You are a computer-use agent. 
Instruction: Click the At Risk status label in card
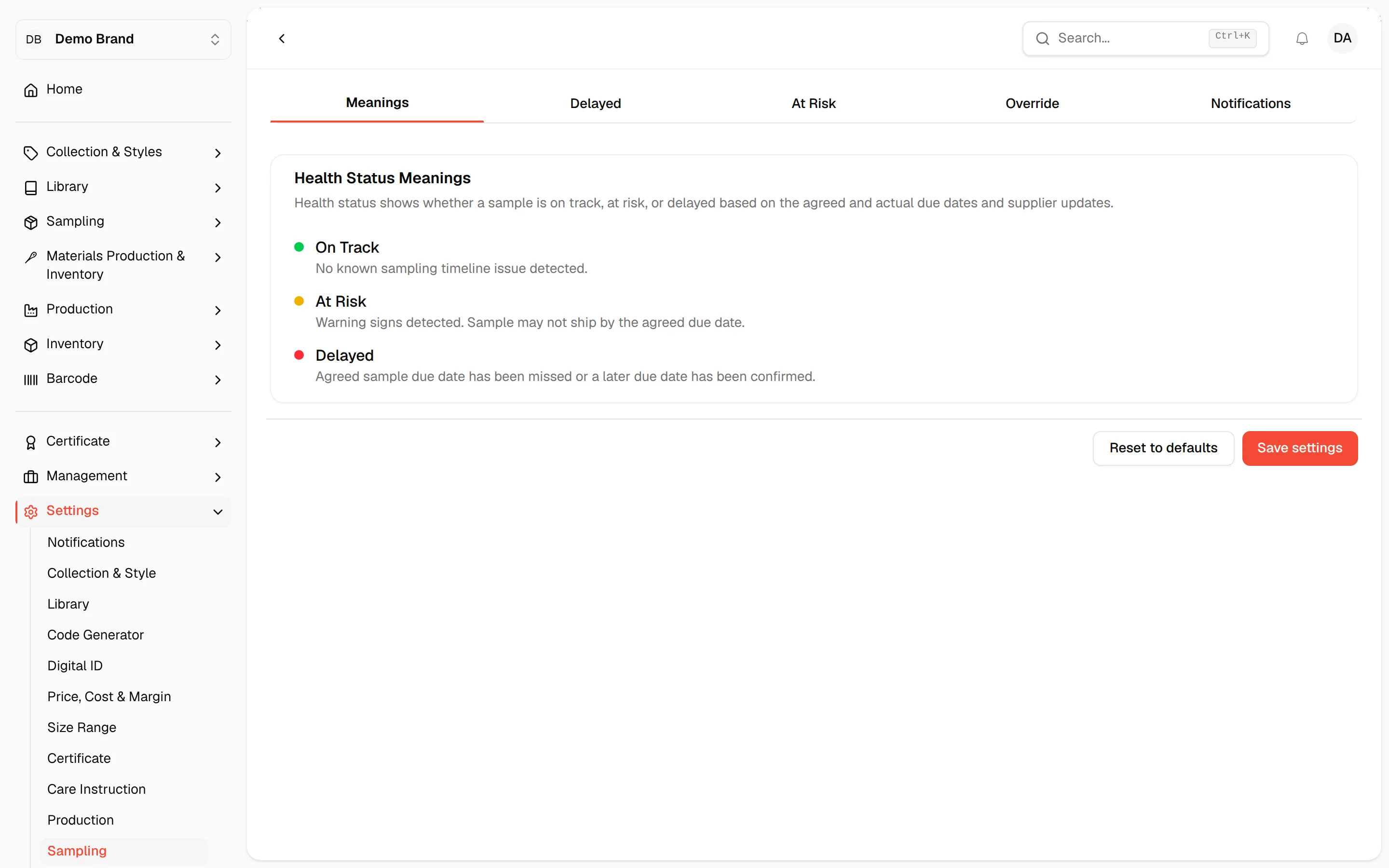tap(341, 301)
